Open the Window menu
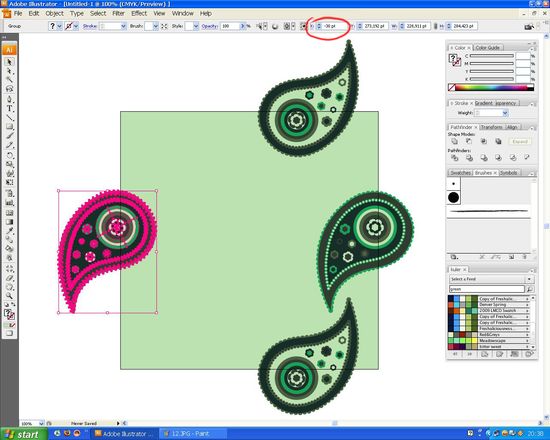550x440 pixels. [182, 13]
